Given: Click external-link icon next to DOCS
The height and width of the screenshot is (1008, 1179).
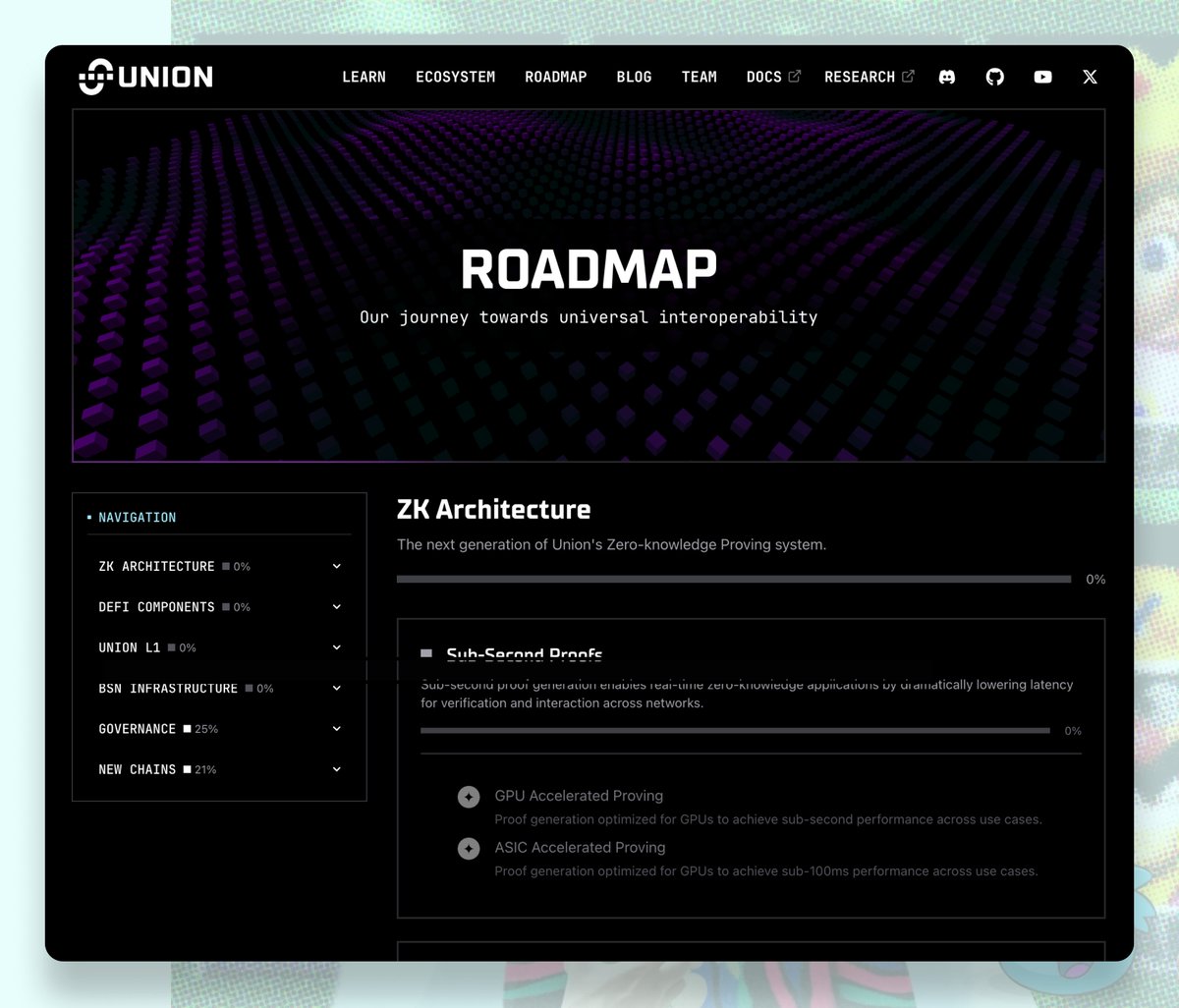Looking at the screenshot, I should (795, 76).
